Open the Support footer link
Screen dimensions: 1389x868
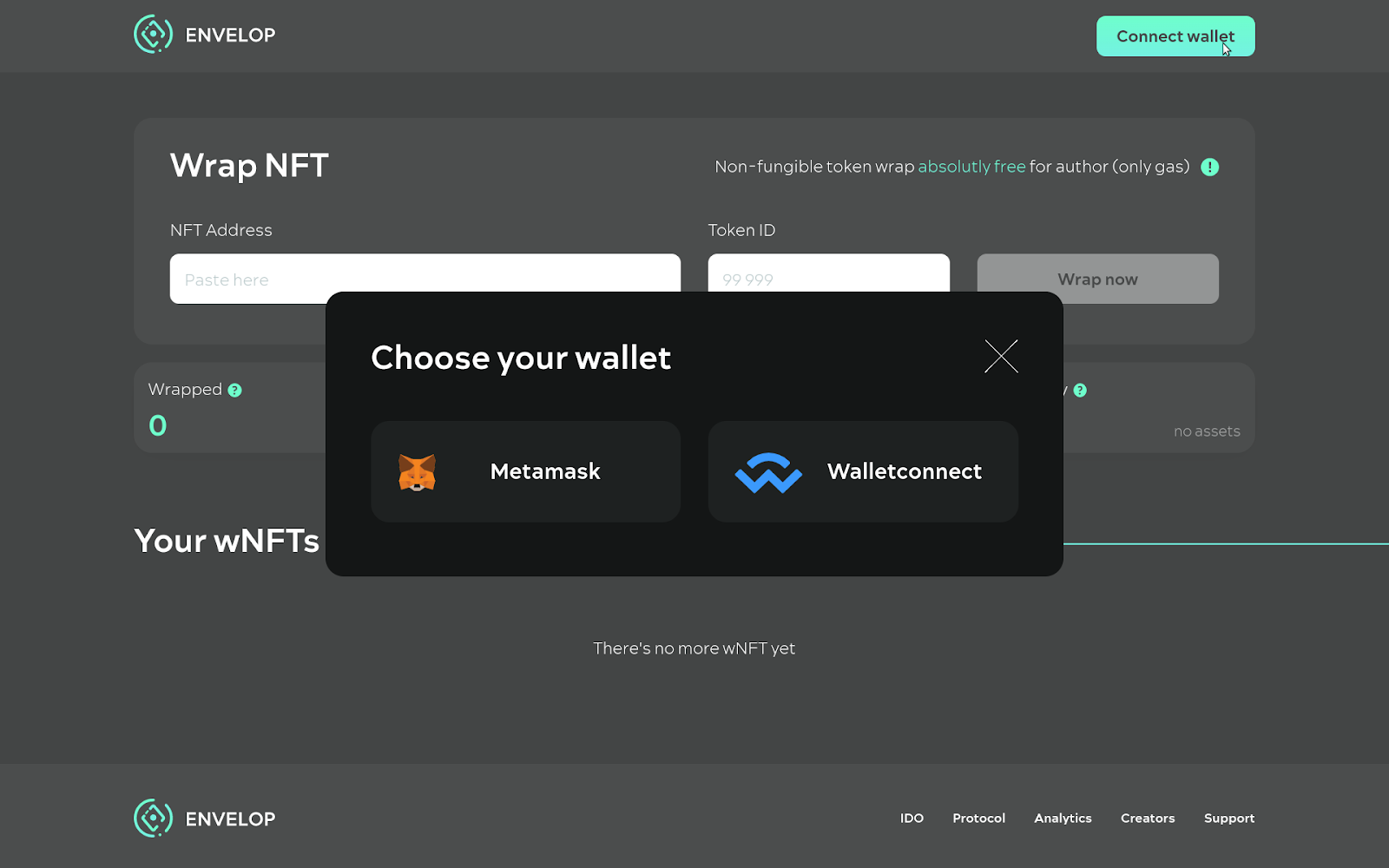[1229, 819]
